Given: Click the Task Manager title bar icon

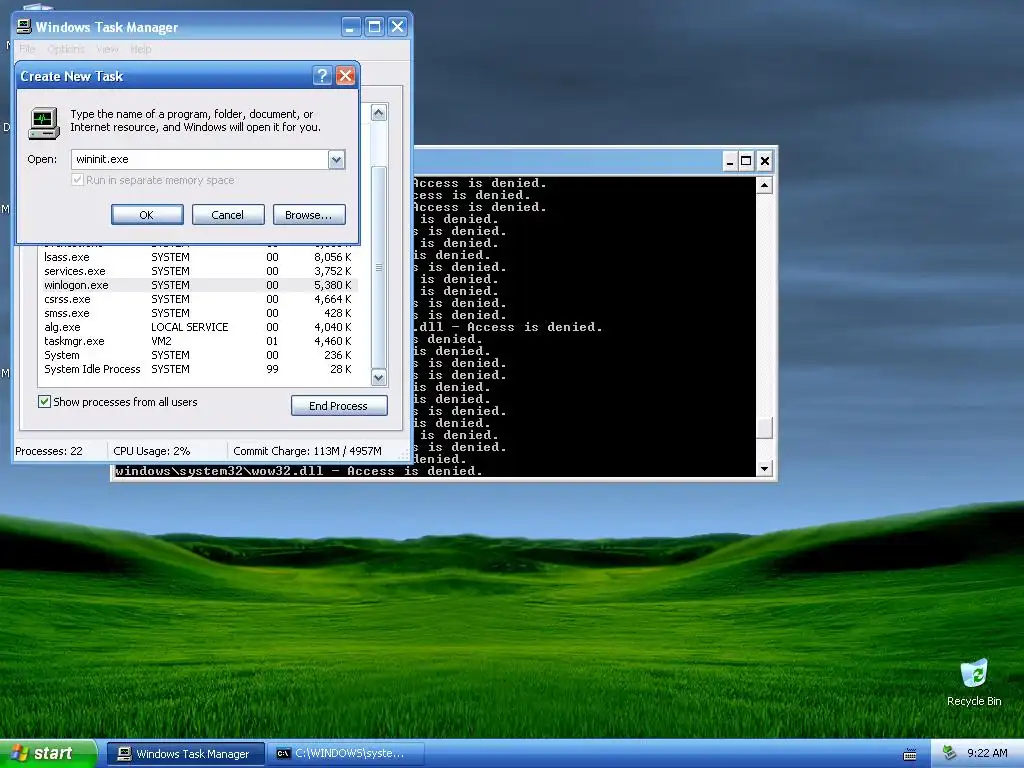Looking at the screenshot, I should 24,26.
